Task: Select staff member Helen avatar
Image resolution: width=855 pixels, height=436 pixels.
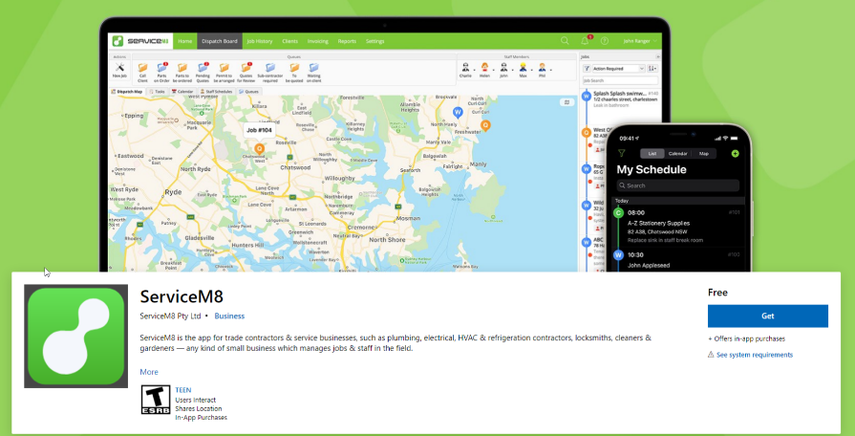Action: click(x=484, y=69)
